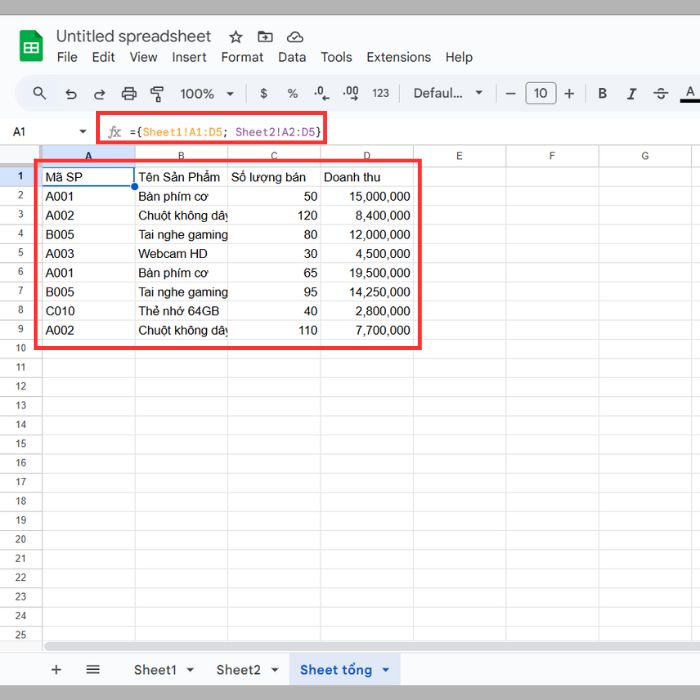Image resolution: width=700 pixels, height=700 pixels.
Task: Toggle italic formatting
Action: [x=631, y=94]
